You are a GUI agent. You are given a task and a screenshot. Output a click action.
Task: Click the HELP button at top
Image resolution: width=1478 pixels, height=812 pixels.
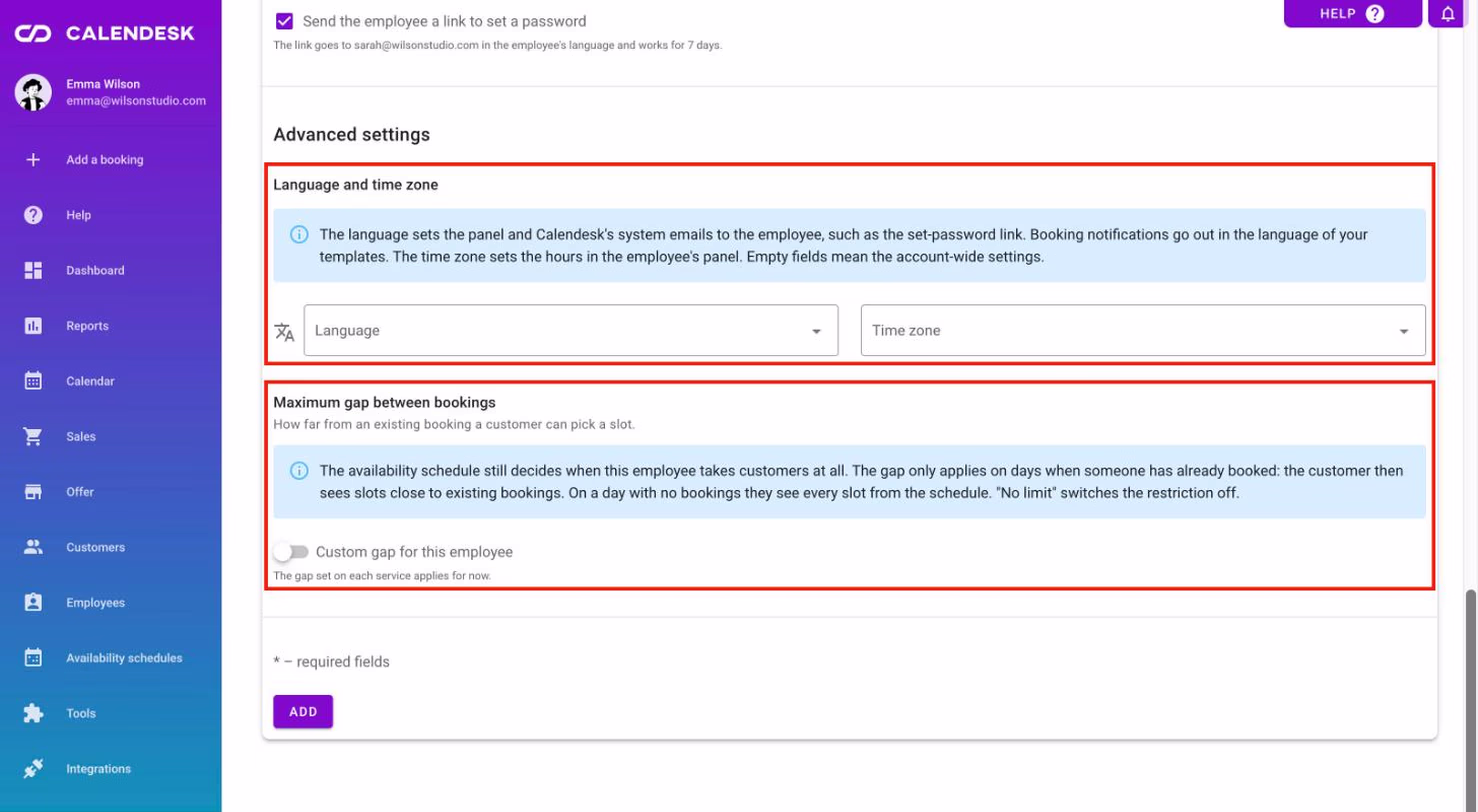coord(1353,14)
